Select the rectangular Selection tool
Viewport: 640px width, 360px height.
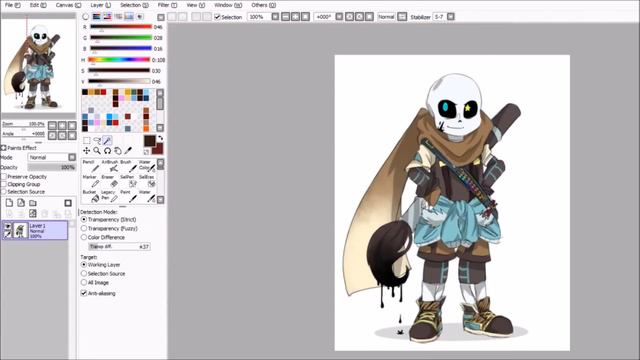tap(87, 140)
